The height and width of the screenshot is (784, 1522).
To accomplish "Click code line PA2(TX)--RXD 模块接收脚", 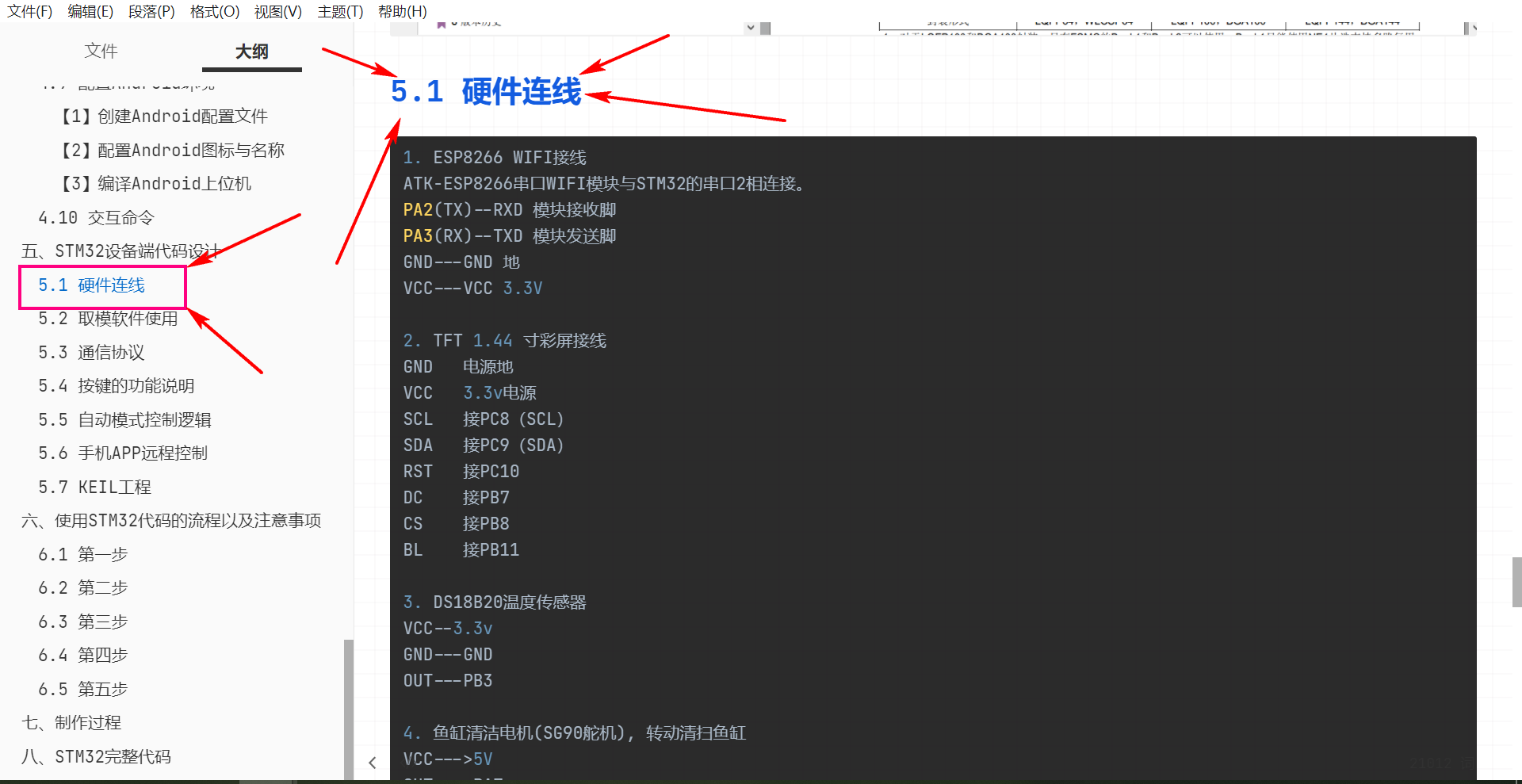I will (x=510, y=210).
